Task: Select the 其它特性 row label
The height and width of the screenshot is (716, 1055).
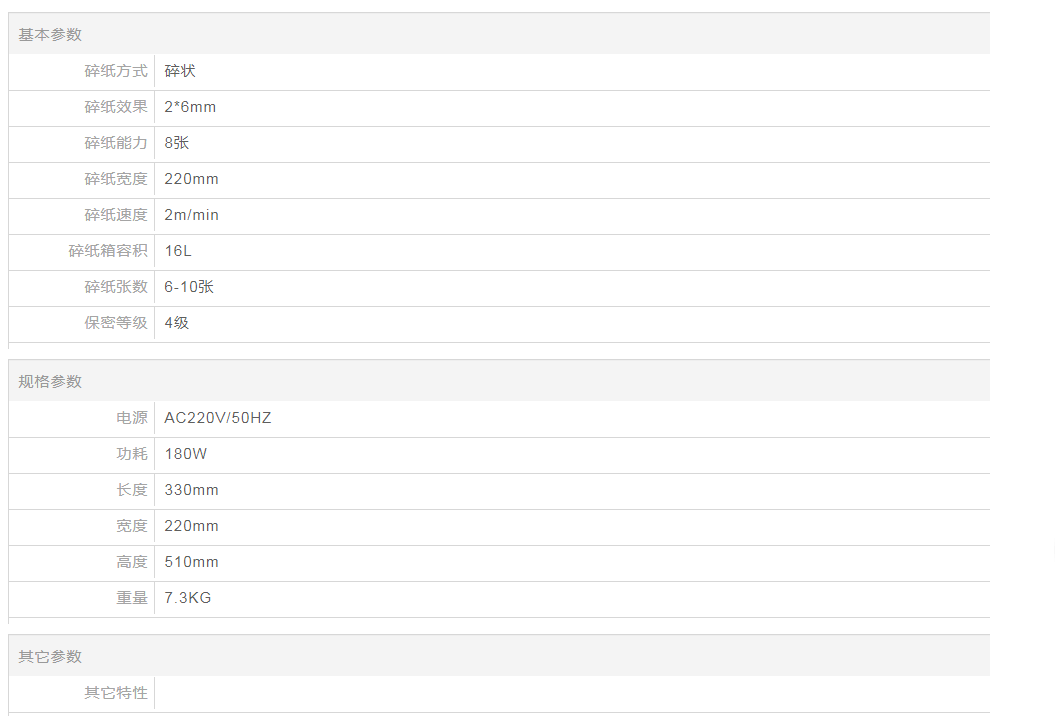Action: 116,693
